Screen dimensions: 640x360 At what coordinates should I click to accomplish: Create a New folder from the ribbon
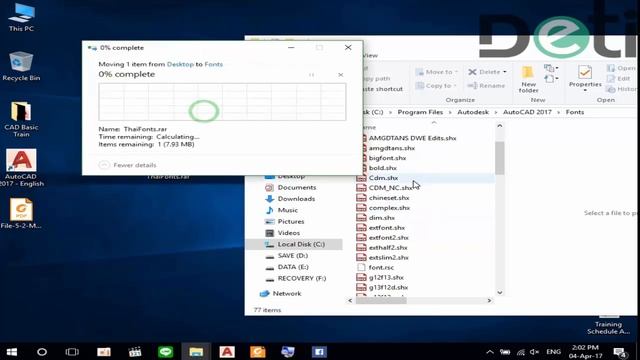click(x=528, y=79)
